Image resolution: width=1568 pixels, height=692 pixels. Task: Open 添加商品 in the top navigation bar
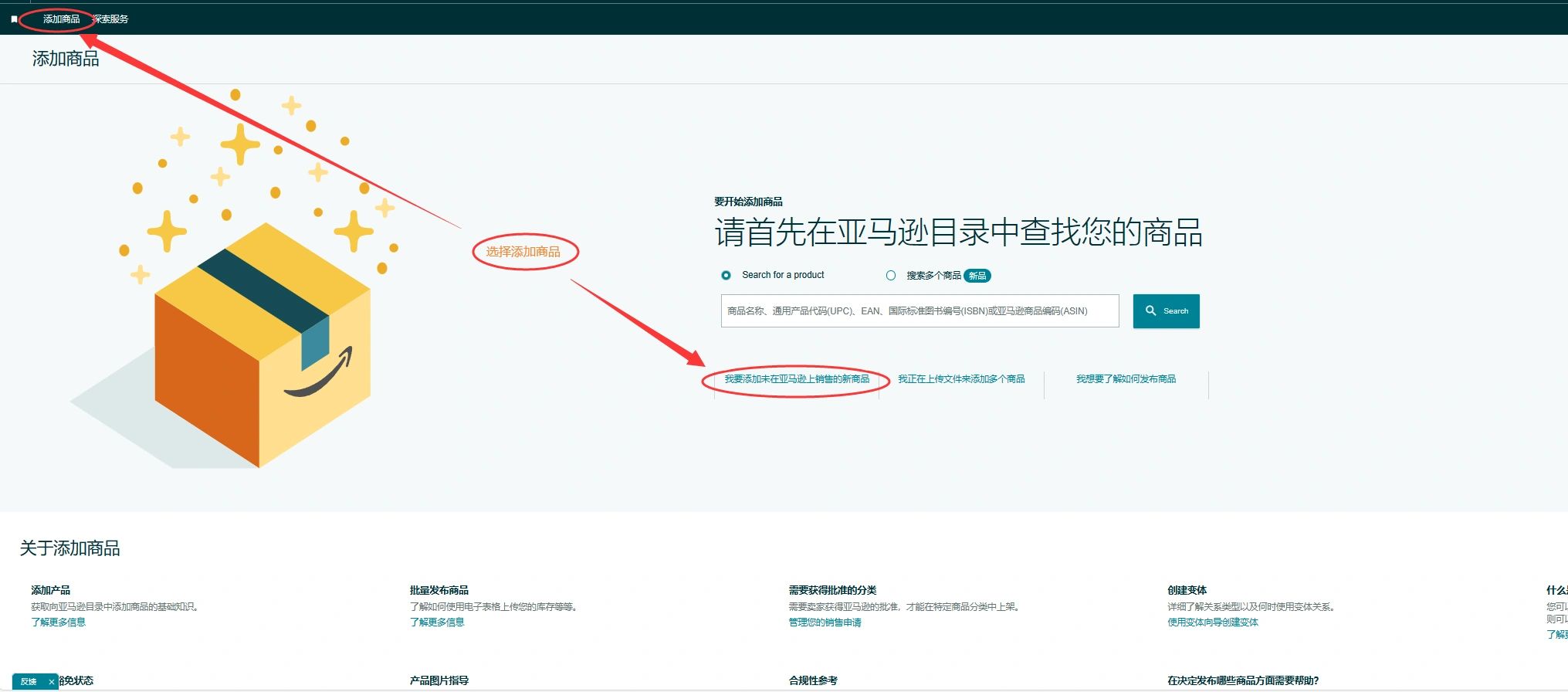coord(62,19)
